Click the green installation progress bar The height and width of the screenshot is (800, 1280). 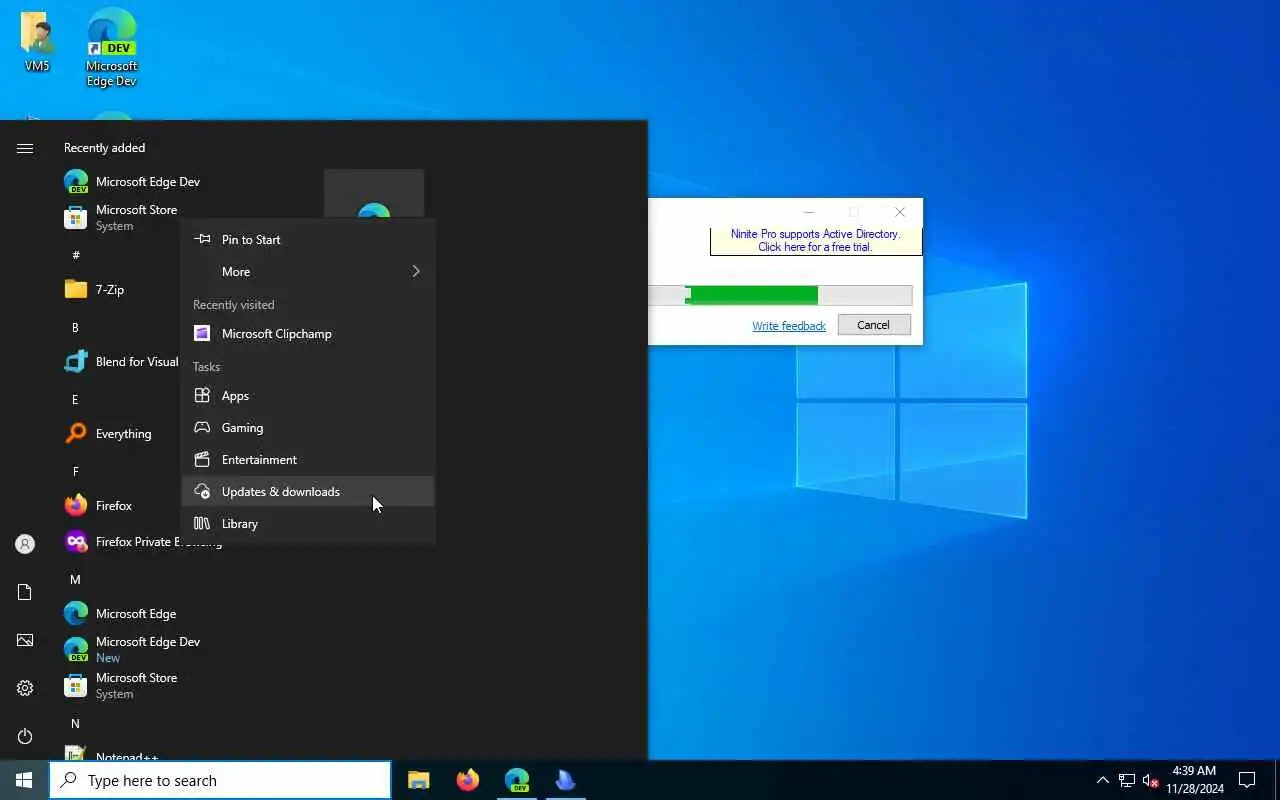click(751, 295)
